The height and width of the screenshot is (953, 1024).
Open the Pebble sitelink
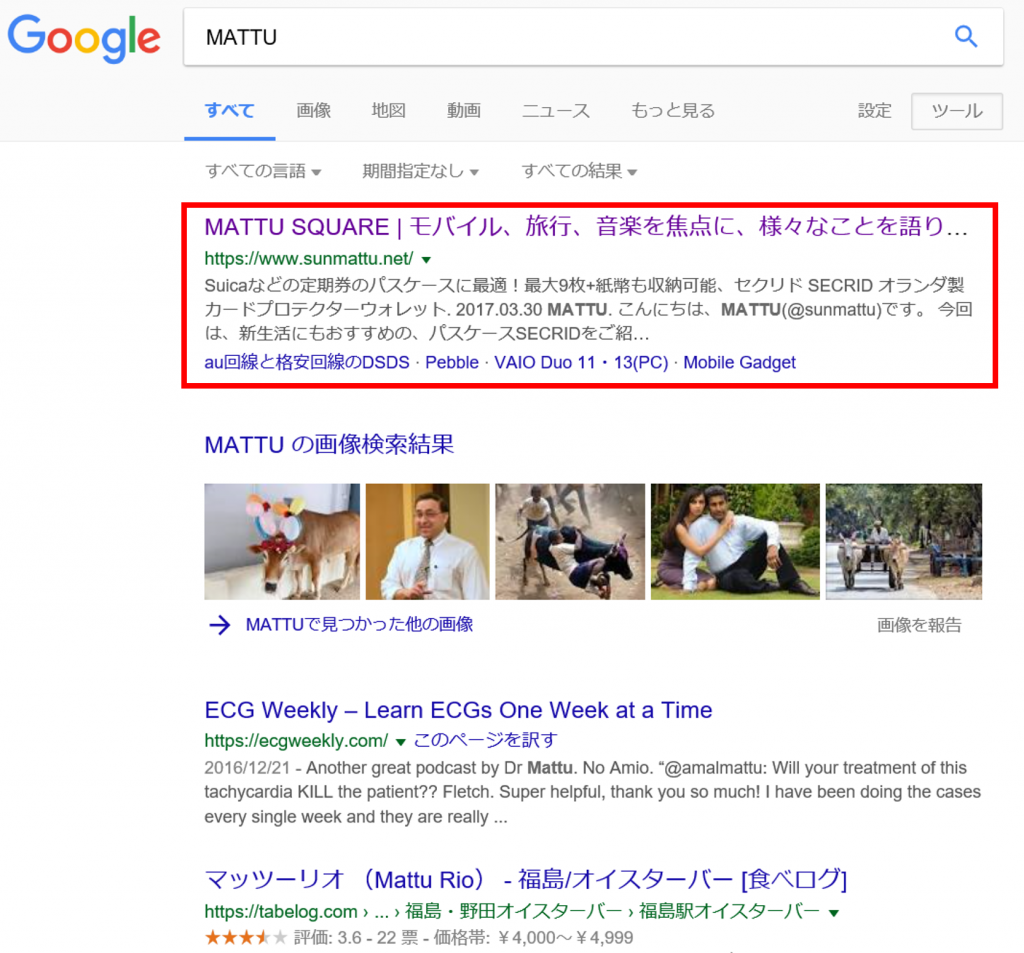click(x=452, y=363)
